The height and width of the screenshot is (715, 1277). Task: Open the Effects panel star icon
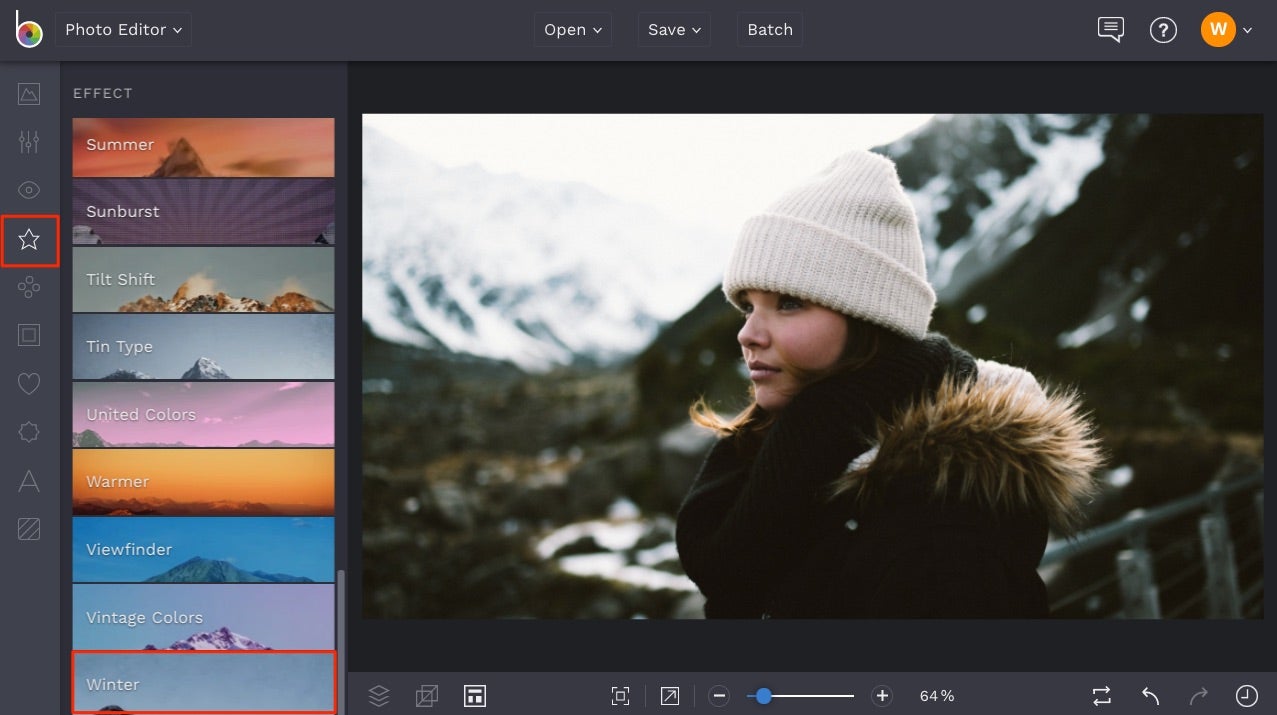point(29,240)
